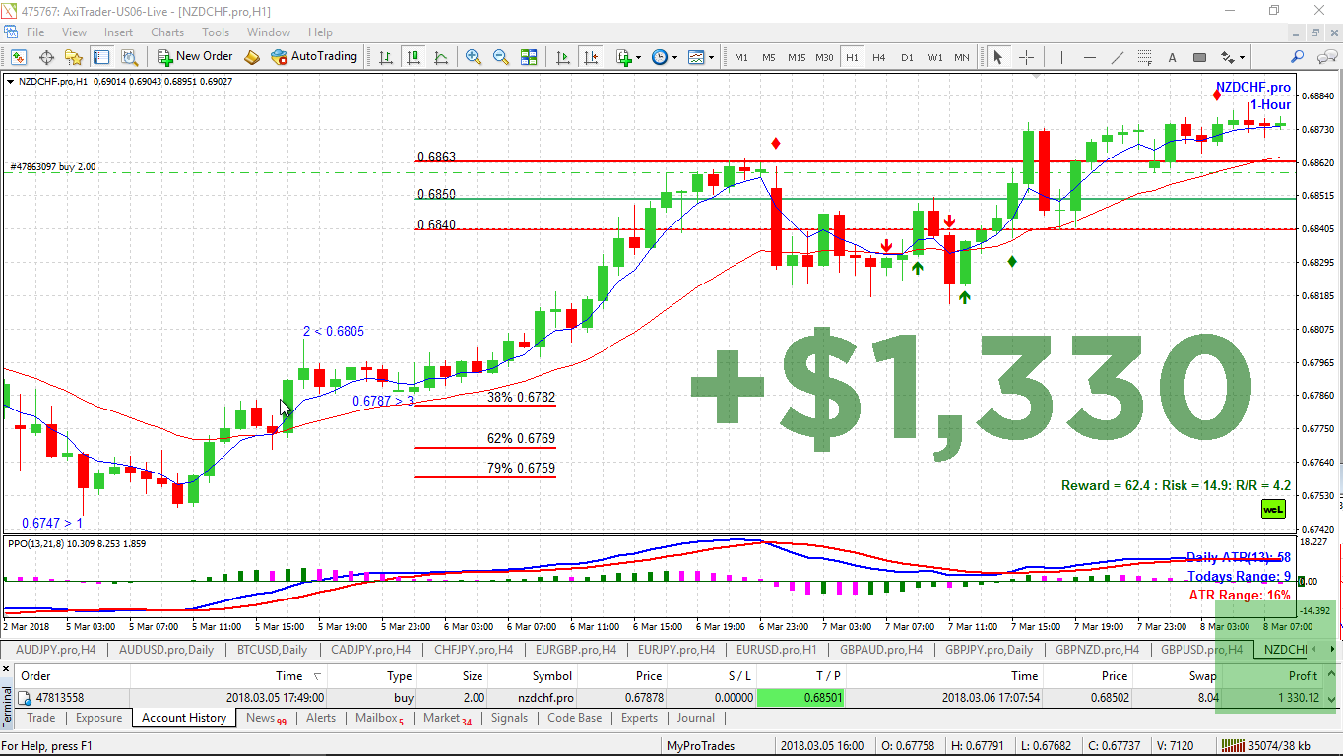Open the search magnifier icon
1343x756 pixels.
[1298, 57]
